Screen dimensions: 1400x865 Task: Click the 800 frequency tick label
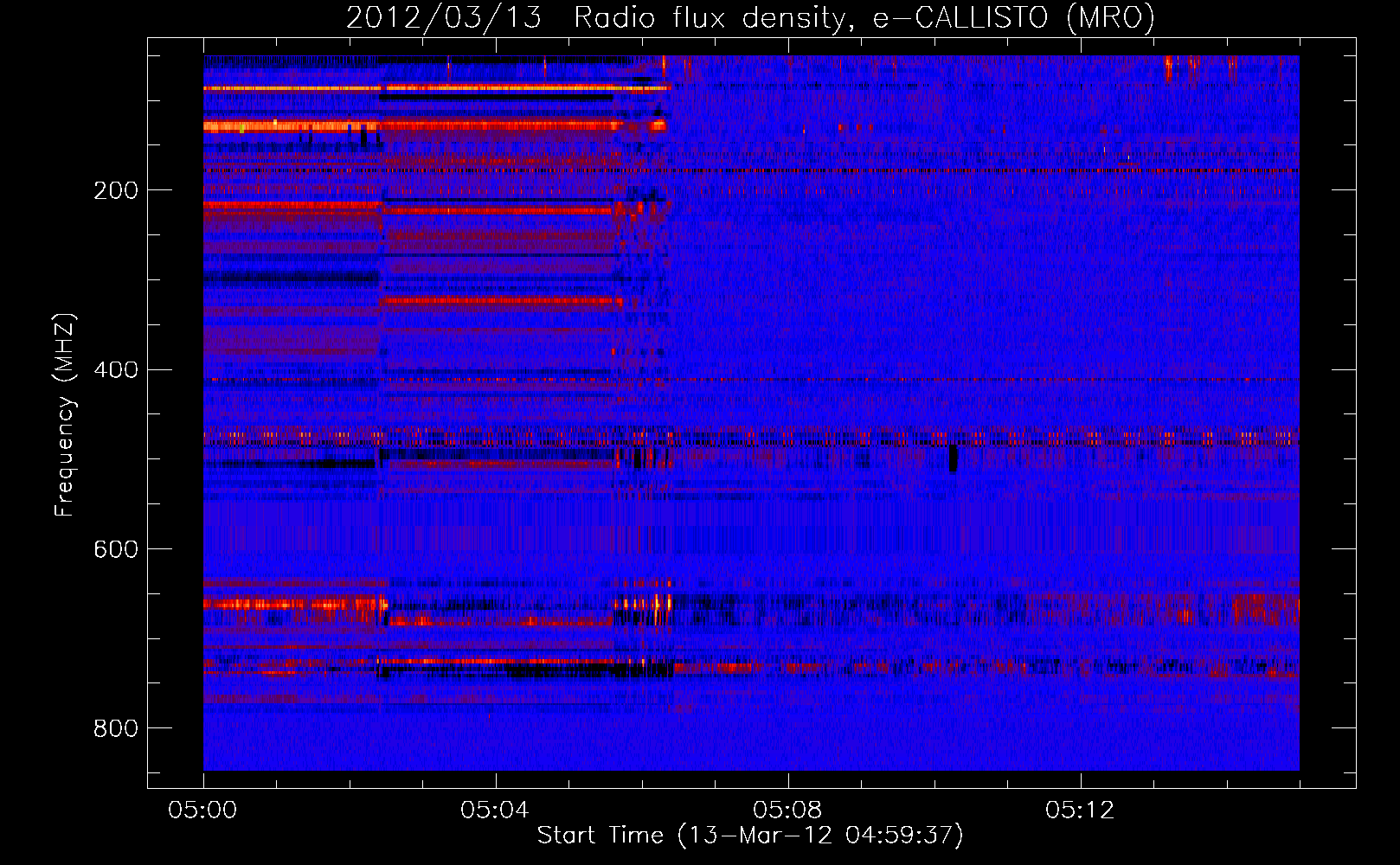116,729
